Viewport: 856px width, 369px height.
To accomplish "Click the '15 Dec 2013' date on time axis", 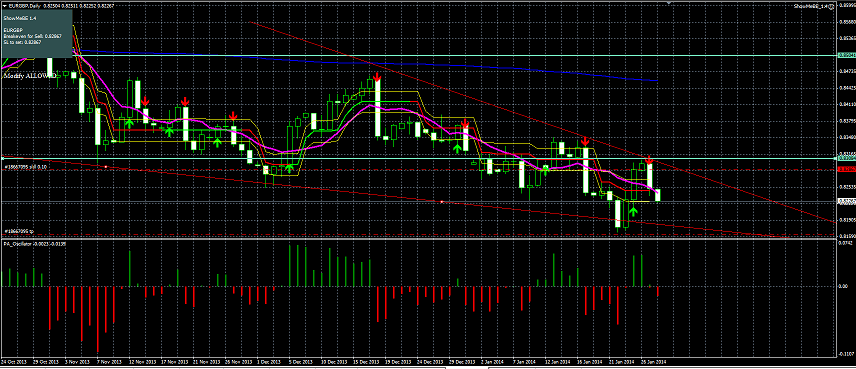I will click(x=366, y=361).
